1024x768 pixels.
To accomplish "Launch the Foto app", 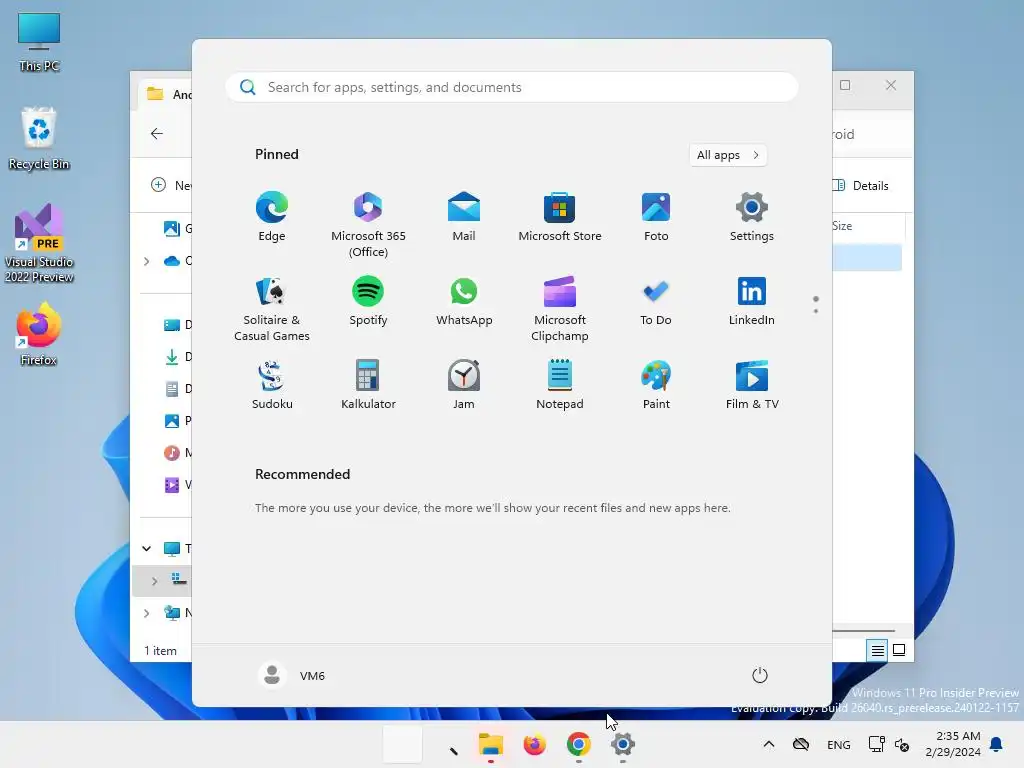I will (656, 217).
